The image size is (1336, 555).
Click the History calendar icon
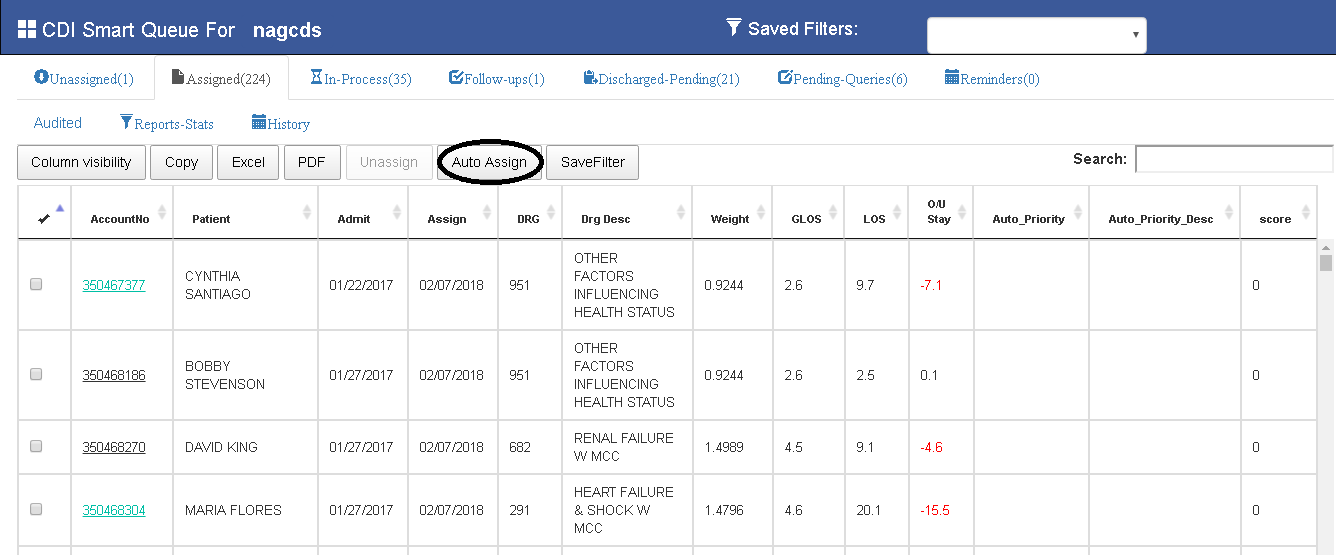(x=259, y=122)
